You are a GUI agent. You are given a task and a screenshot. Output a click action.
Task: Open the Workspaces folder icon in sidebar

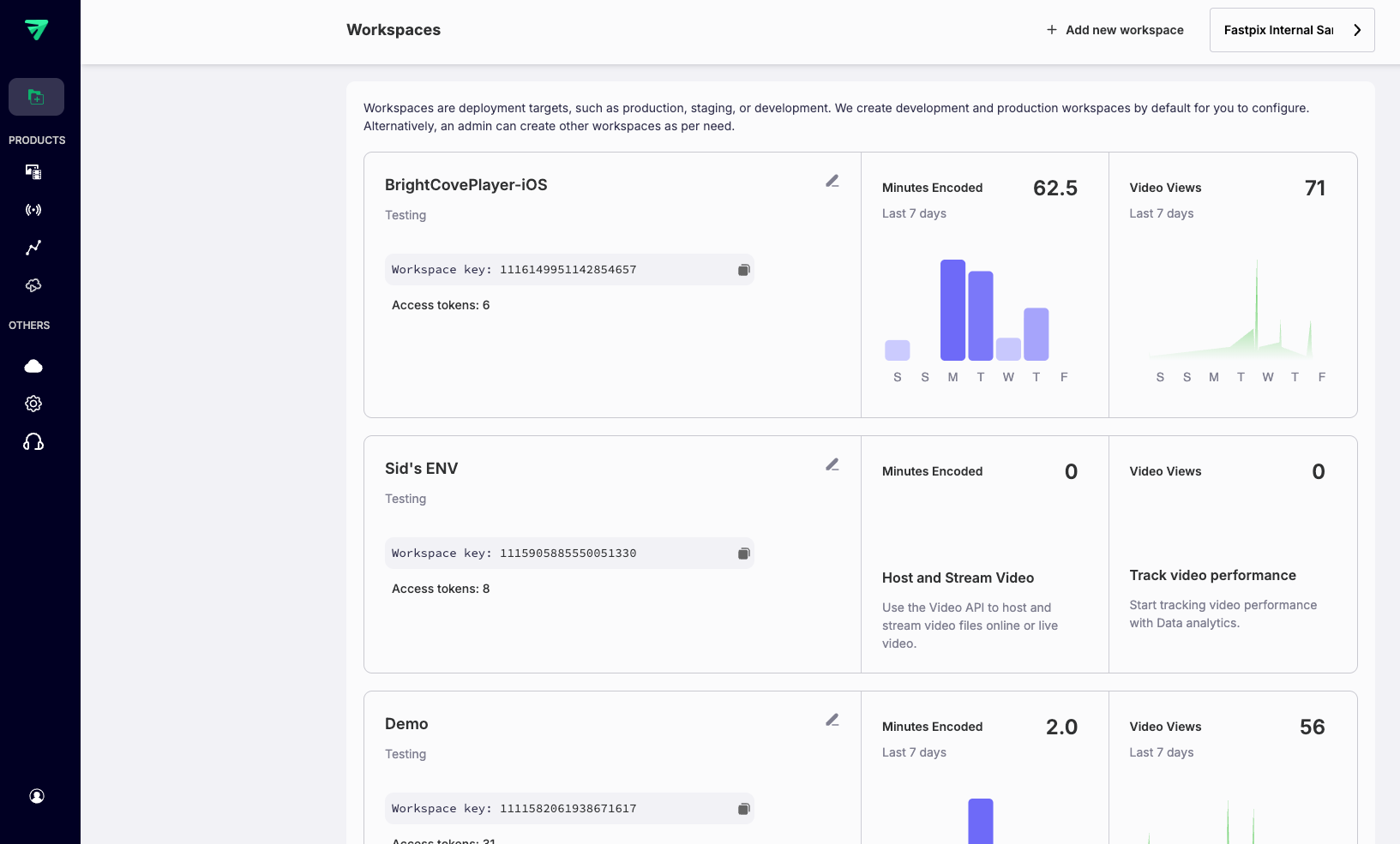click(x=36, y=97)
